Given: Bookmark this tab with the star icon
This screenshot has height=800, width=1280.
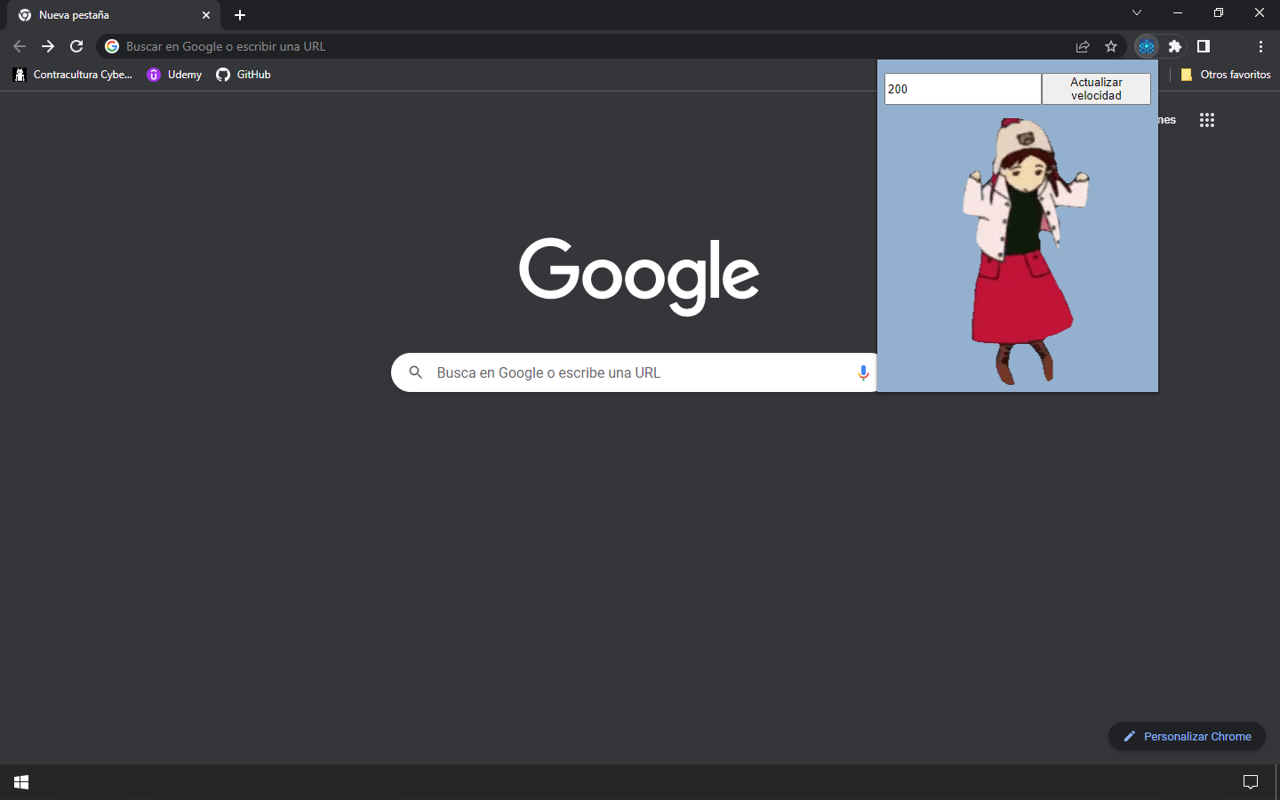Looking at the screenshot, I should pos(1111,46).
